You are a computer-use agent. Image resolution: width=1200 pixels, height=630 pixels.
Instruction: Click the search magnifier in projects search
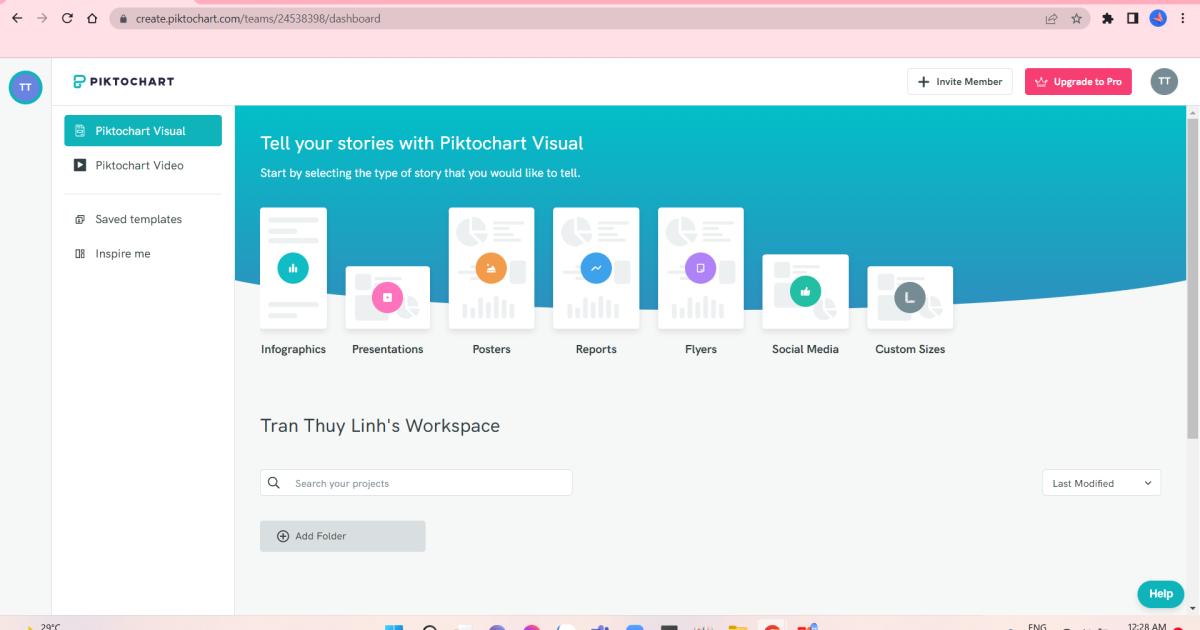point(273,482)
